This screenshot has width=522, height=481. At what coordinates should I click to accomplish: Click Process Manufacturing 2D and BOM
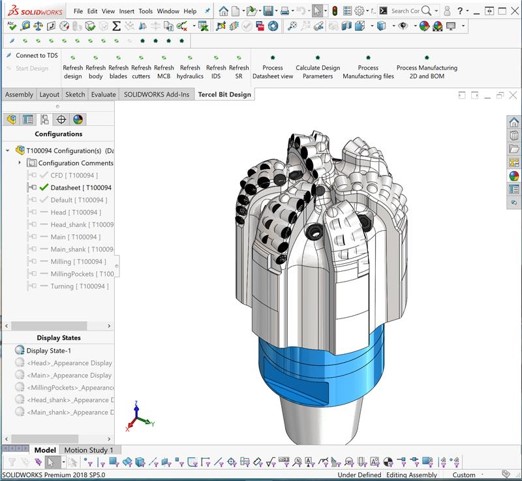pyautogui.click(x=427, y=68)
